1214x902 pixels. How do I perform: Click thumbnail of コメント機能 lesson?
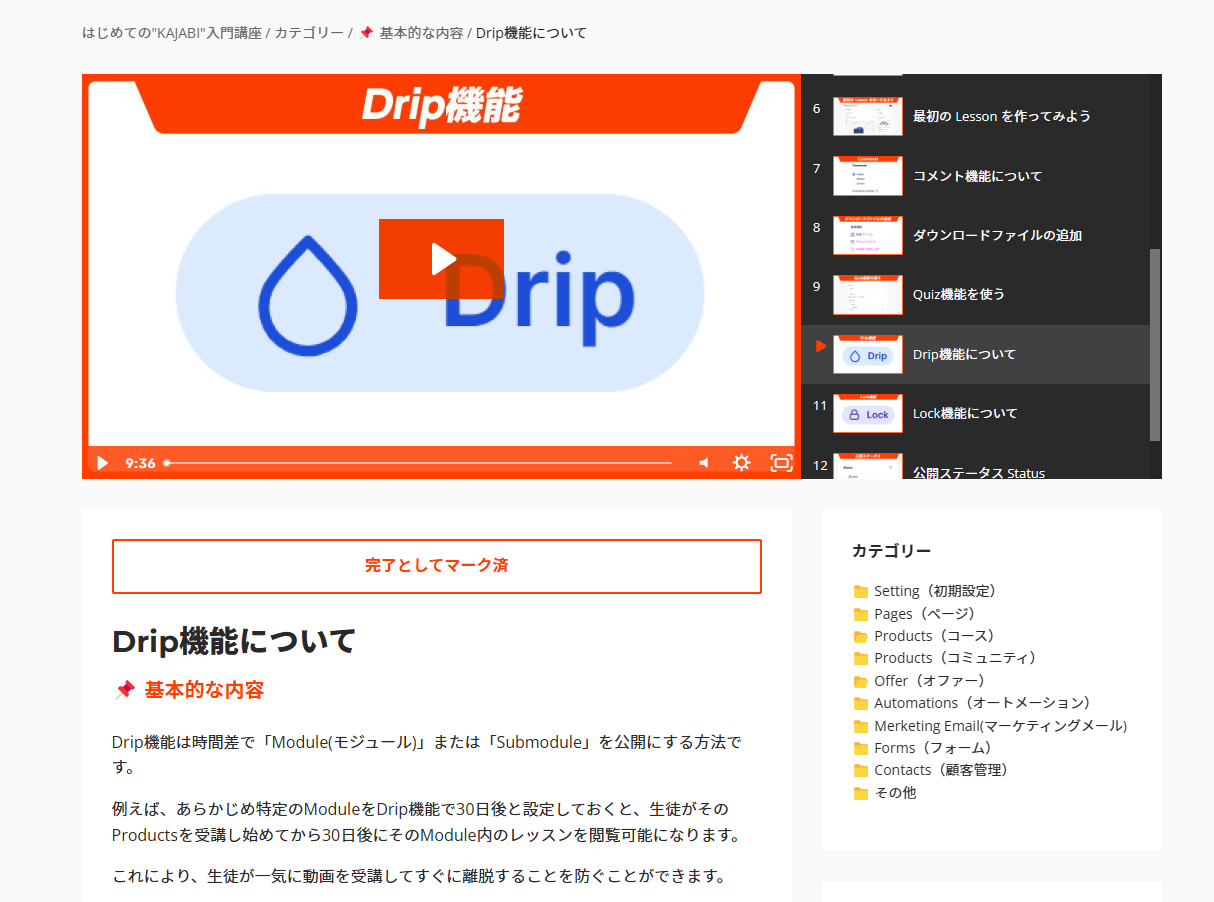coord(868,176)
